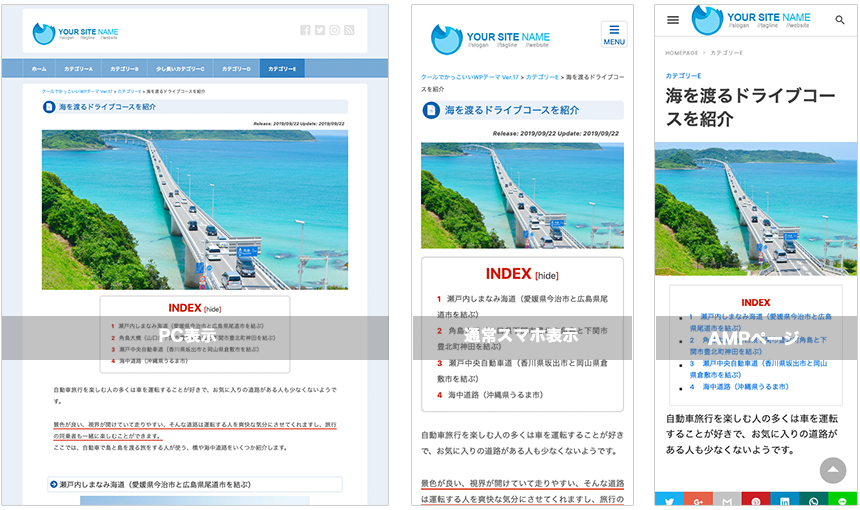This screenshot has height=510, width=860.
Task: Open RSS feed icon in PC view header
Action: coord(349,30)
